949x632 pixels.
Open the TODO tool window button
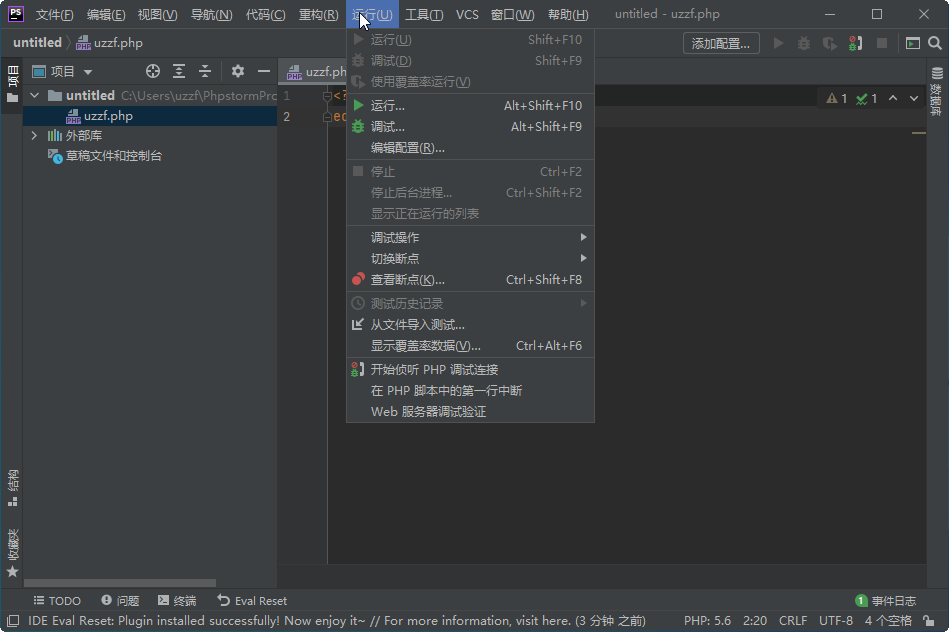click(x=57, y=601)
